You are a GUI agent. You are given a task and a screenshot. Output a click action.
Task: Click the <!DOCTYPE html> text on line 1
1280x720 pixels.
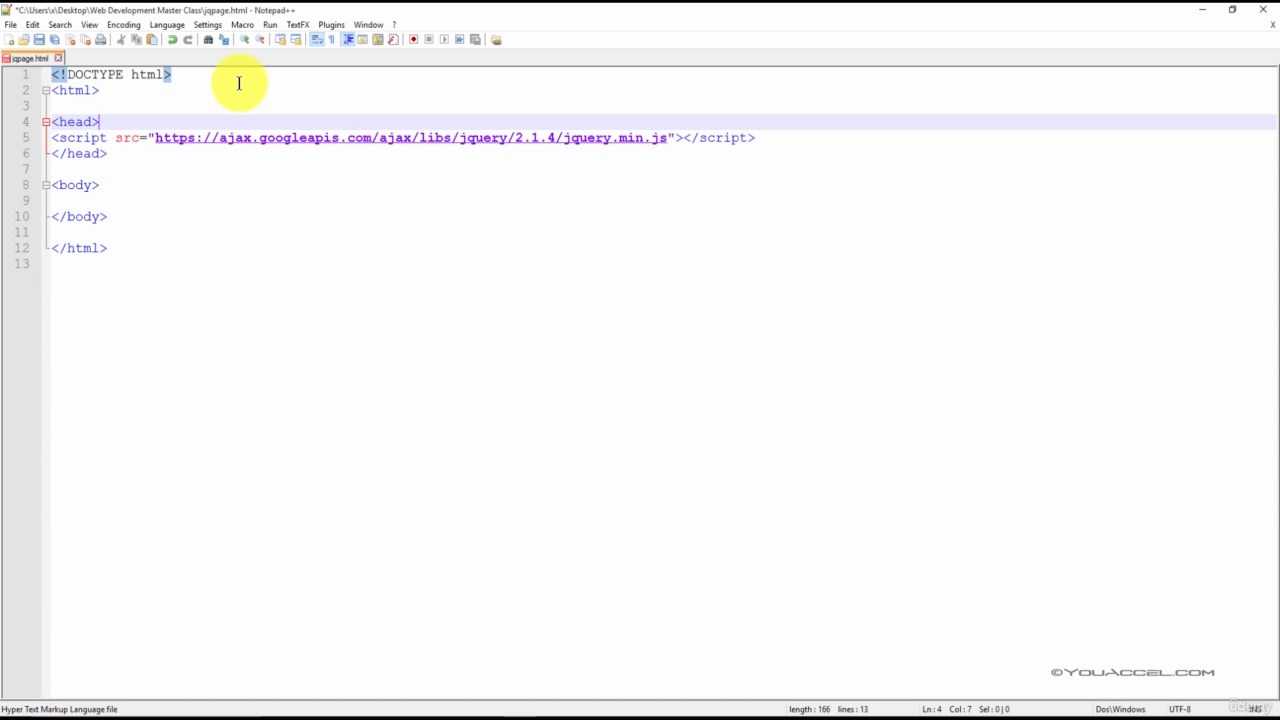click(111, 75)
